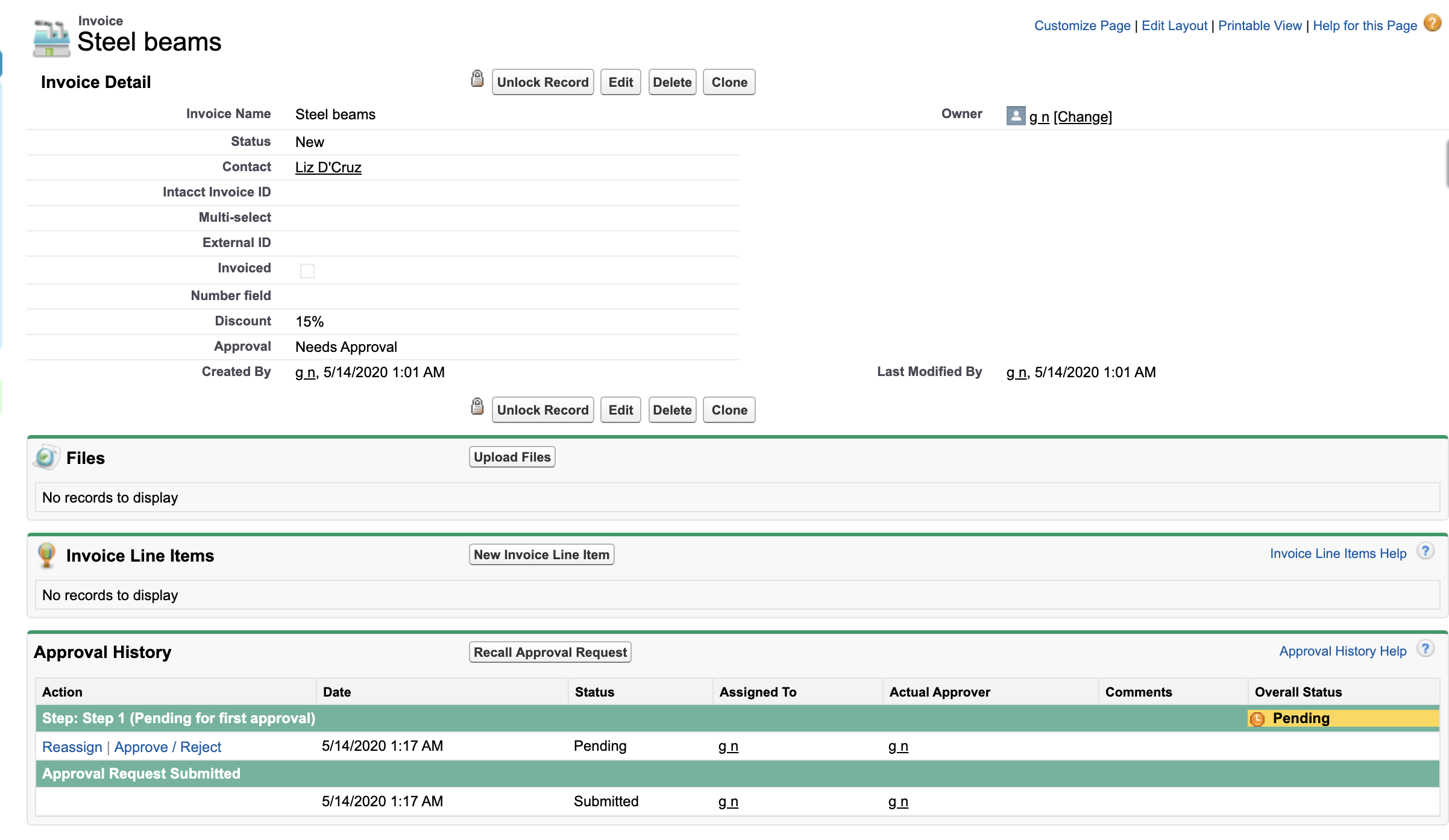The width and height of the screenshot is (1449, 840).
Task: Click the Invoice Line Items help question icon
Action: [1425, 551]
